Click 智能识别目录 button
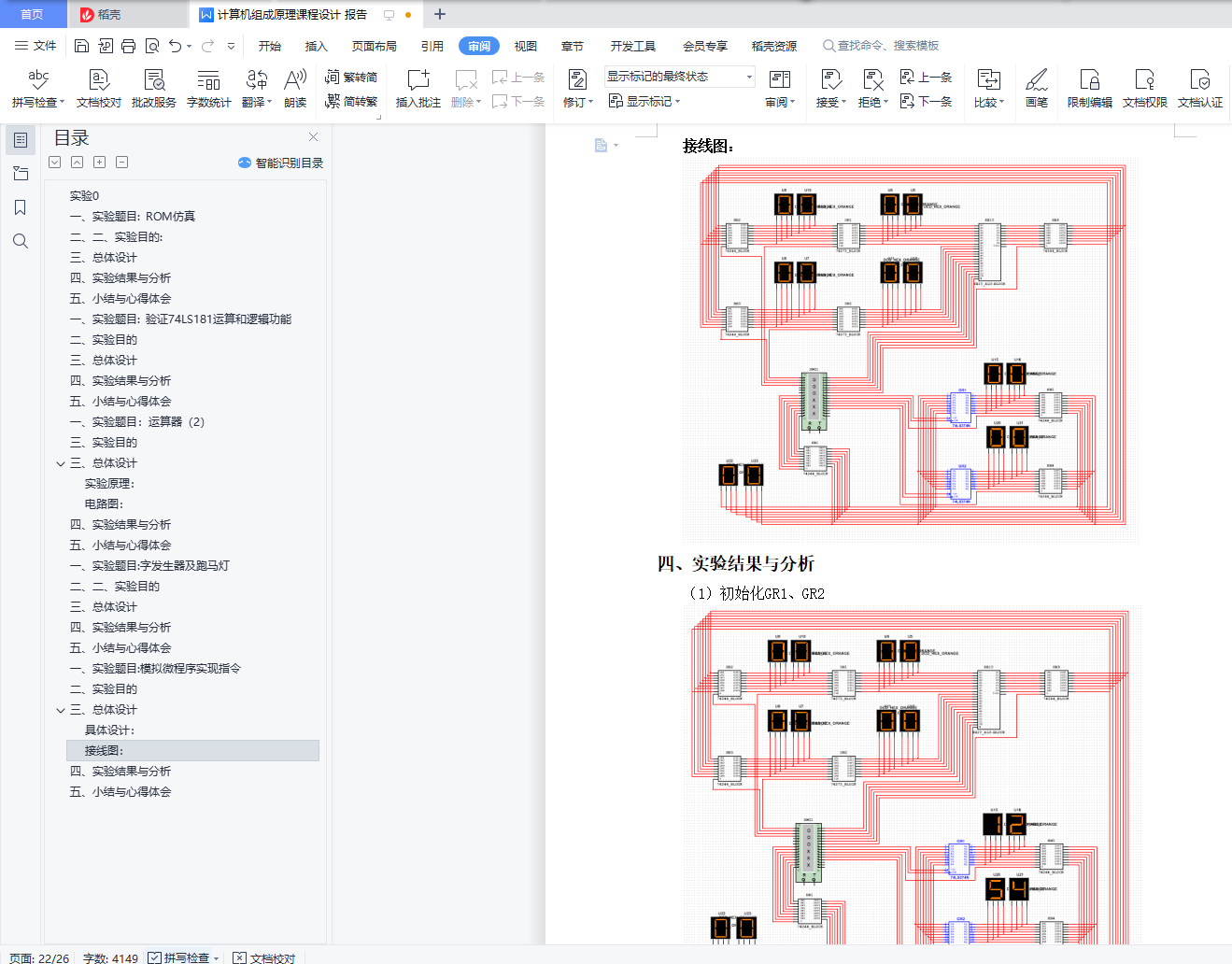The image size is (1232, 964). click(x=281, y=163)
